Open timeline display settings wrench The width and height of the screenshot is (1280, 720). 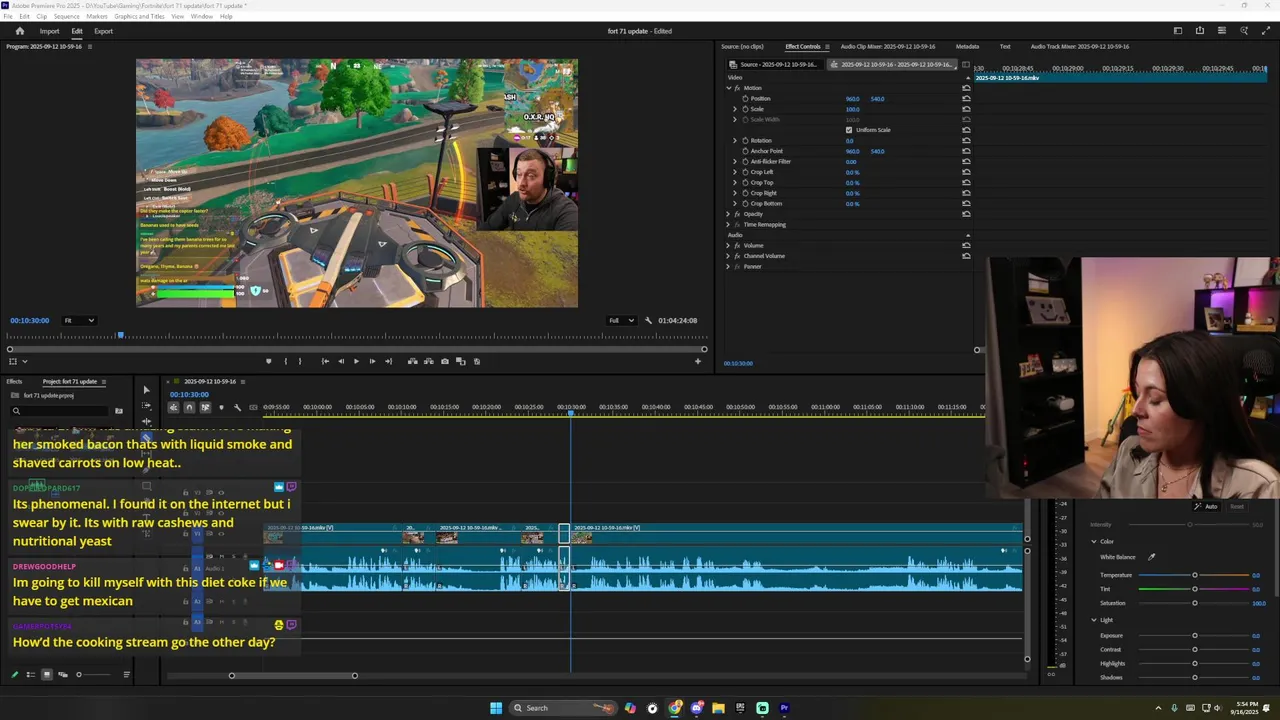(x=237, y=407)
